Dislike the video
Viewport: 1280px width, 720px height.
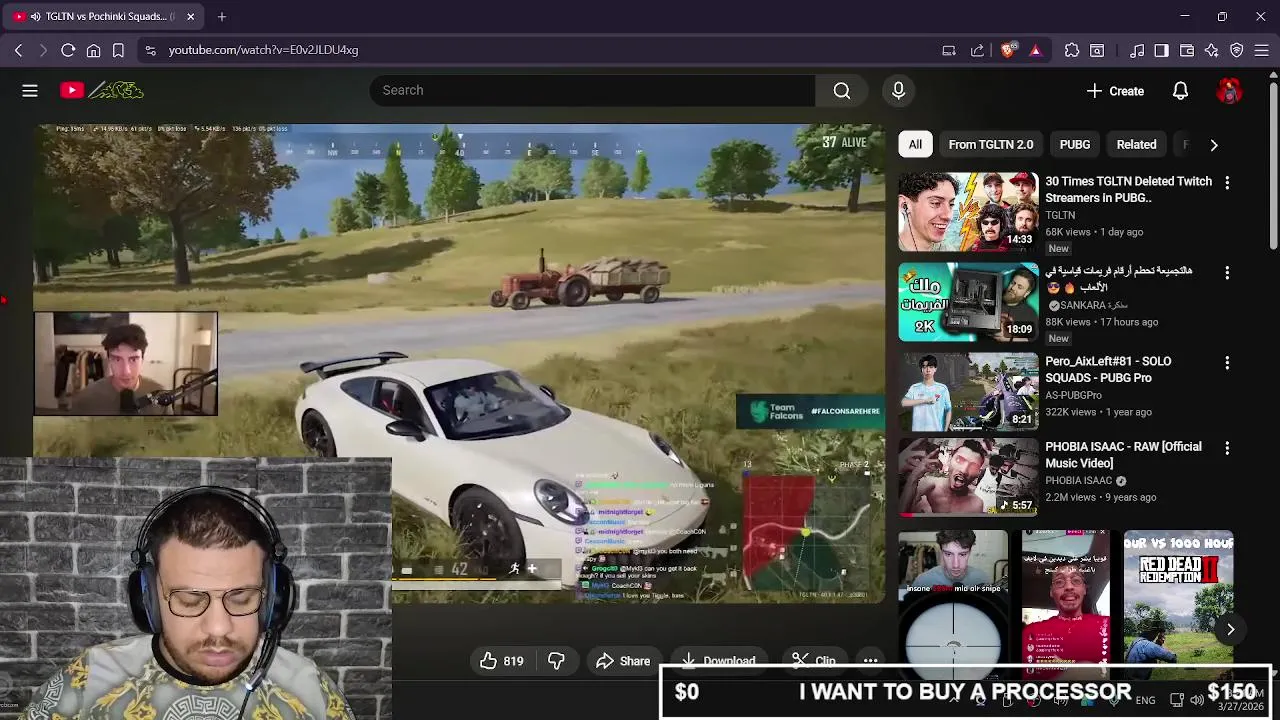(556, 661)
